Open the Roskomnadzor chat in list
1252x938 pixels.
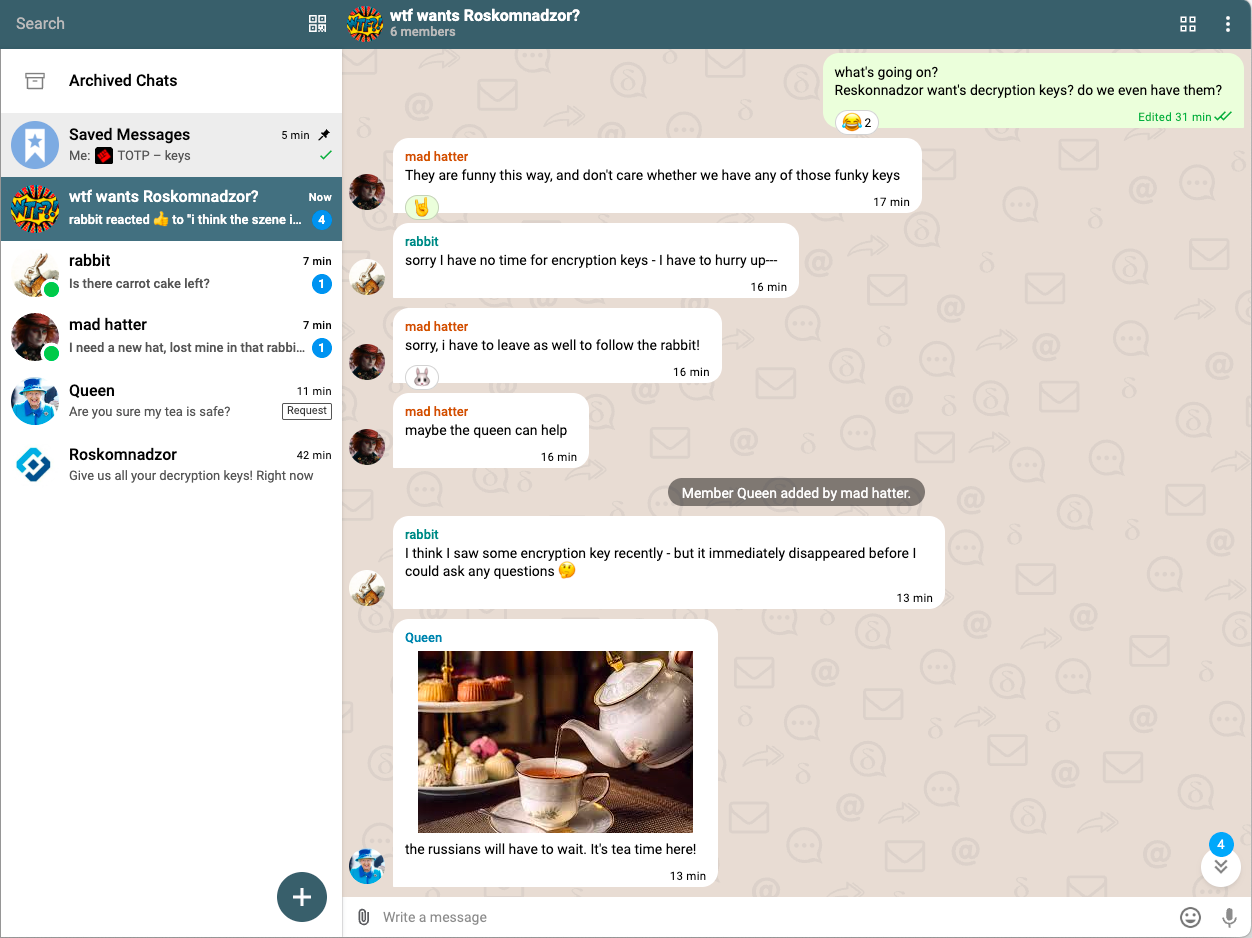(x=171, y=465)
